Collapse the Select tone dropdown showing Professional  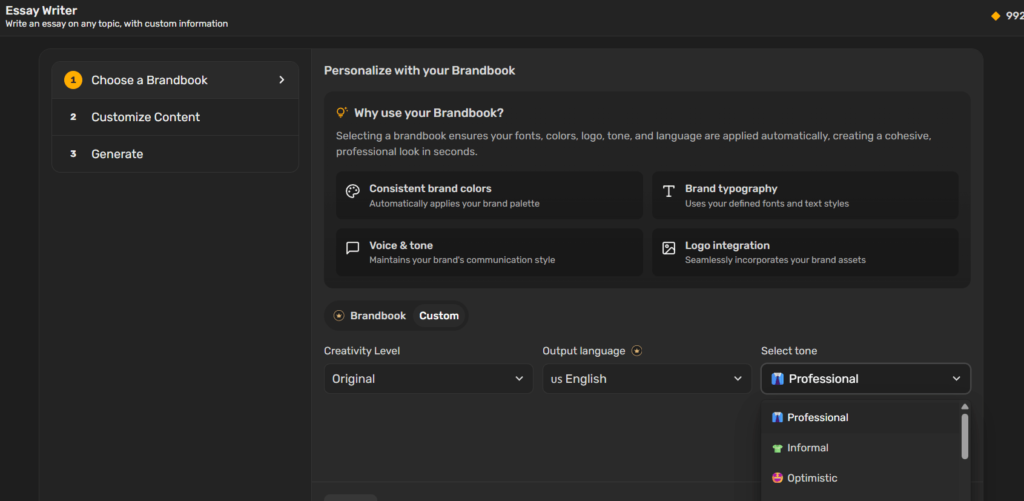tap(865, 379)
